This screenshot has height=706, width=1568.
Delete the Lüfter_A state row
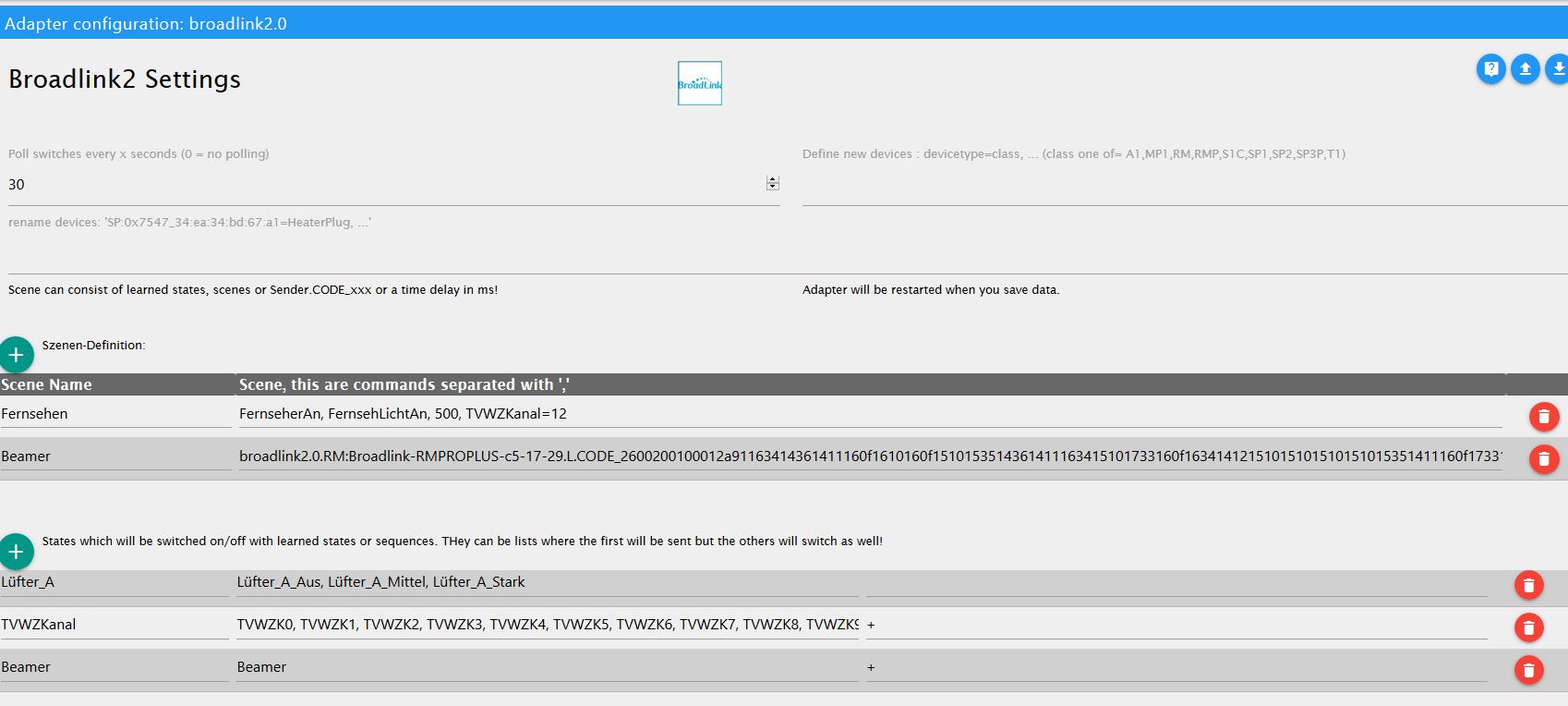1529,585
